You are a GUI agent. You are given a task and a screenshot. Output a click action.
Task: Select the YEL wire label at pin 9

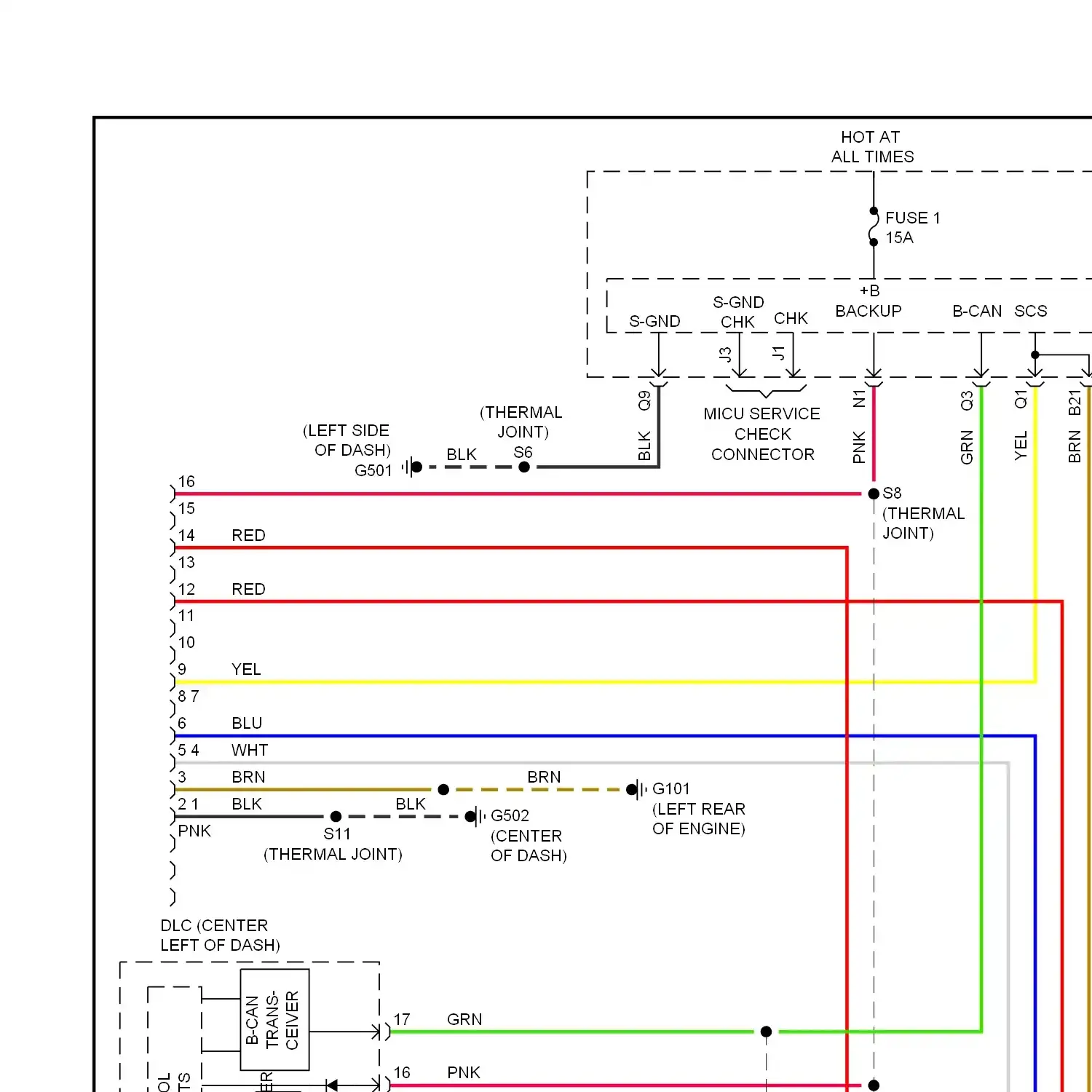tap(246, 669)
